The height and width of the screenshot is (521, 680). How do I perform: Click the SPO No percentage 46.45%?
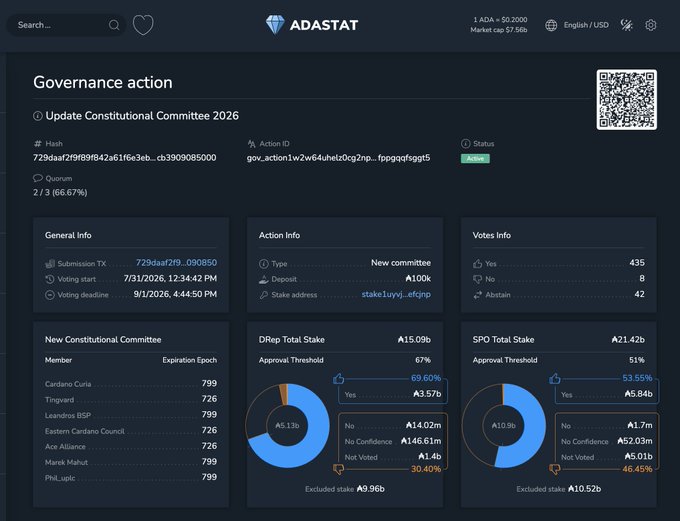(637, 469)
